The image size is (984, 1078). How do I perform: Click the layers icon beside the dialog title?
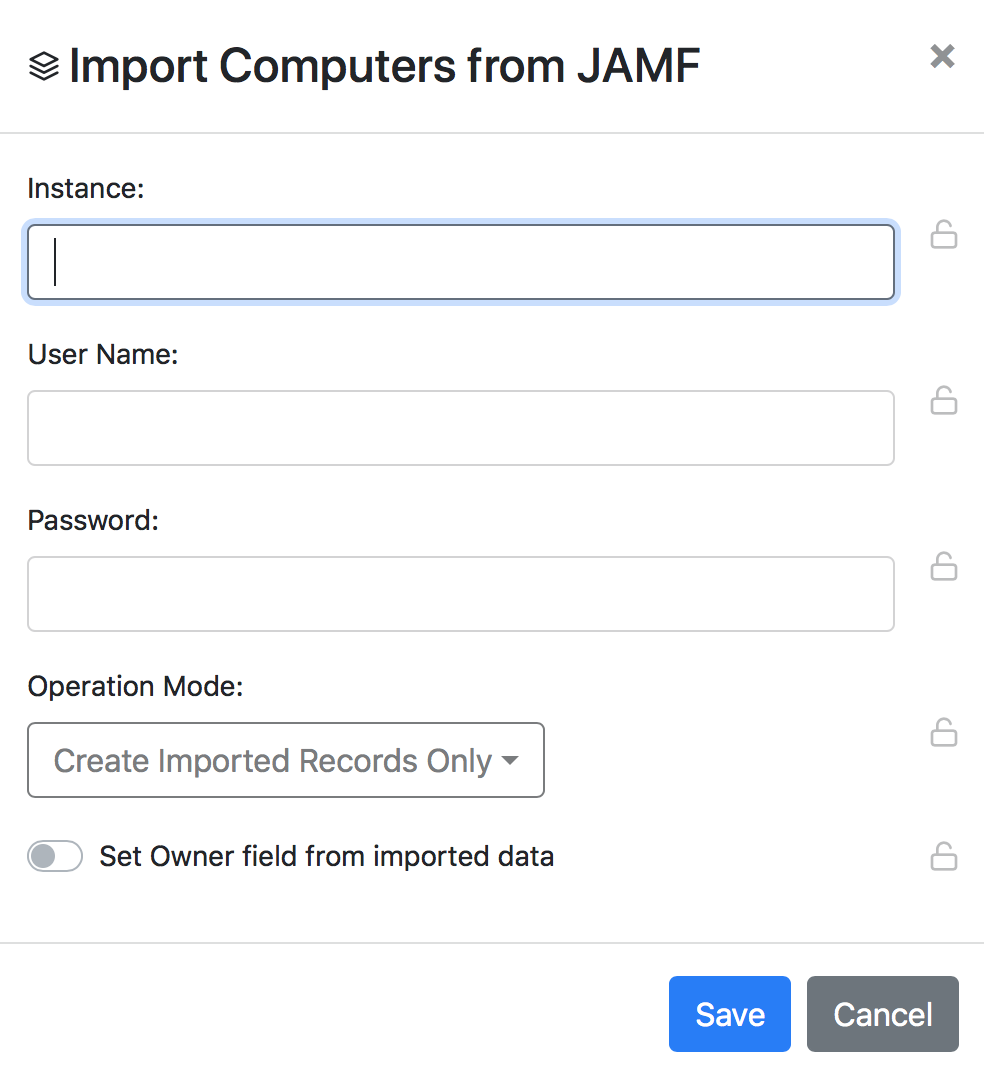43,64
